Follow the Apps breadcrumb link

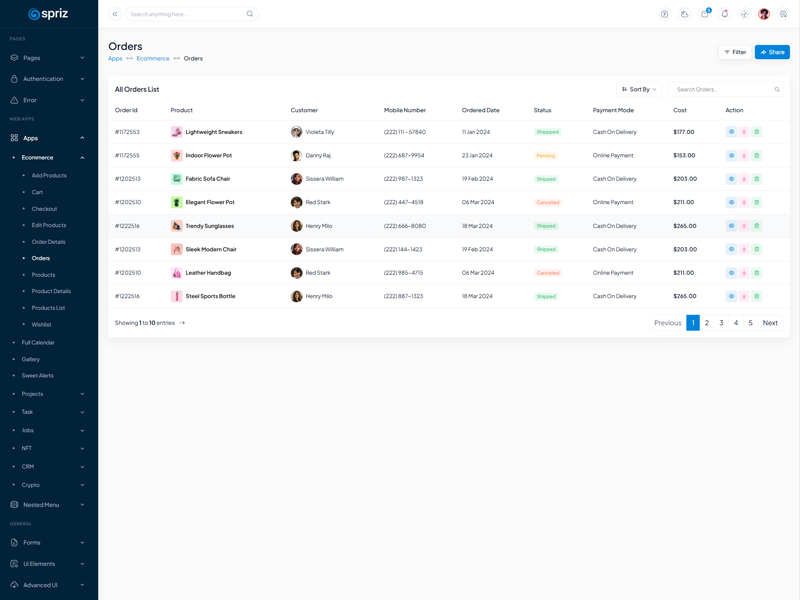click(x=115, y=59)
